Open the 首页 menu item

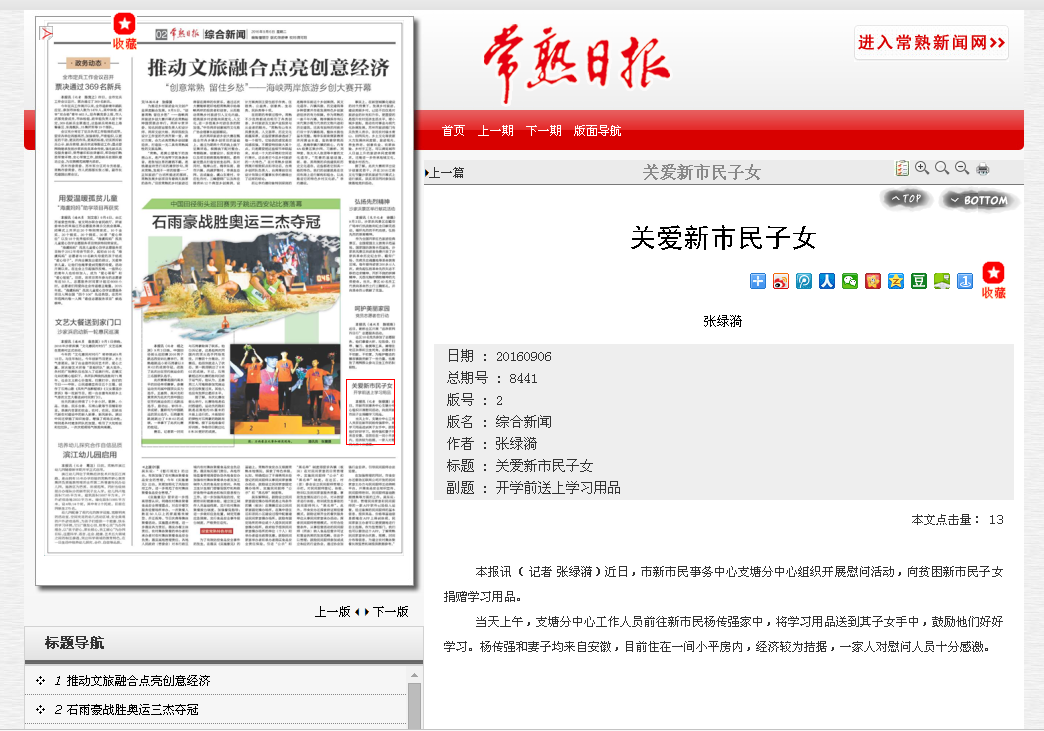453,131
